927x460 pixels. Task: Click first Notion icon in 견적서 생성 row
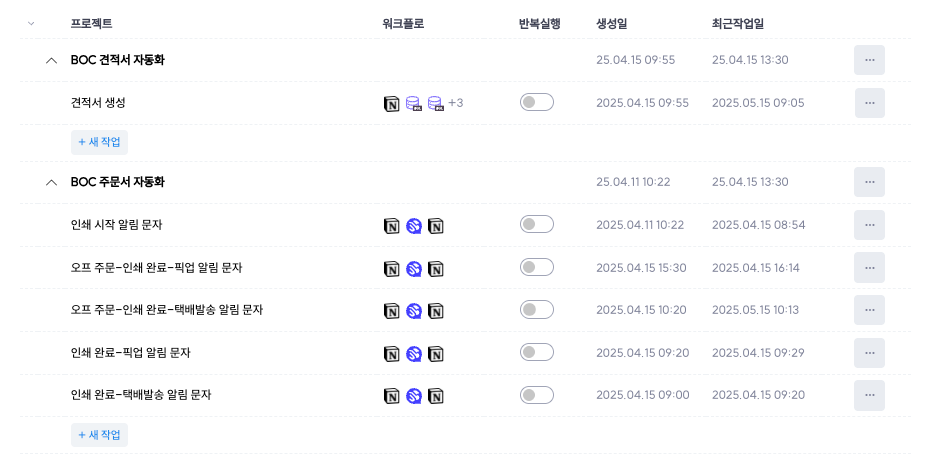[391, 104]
